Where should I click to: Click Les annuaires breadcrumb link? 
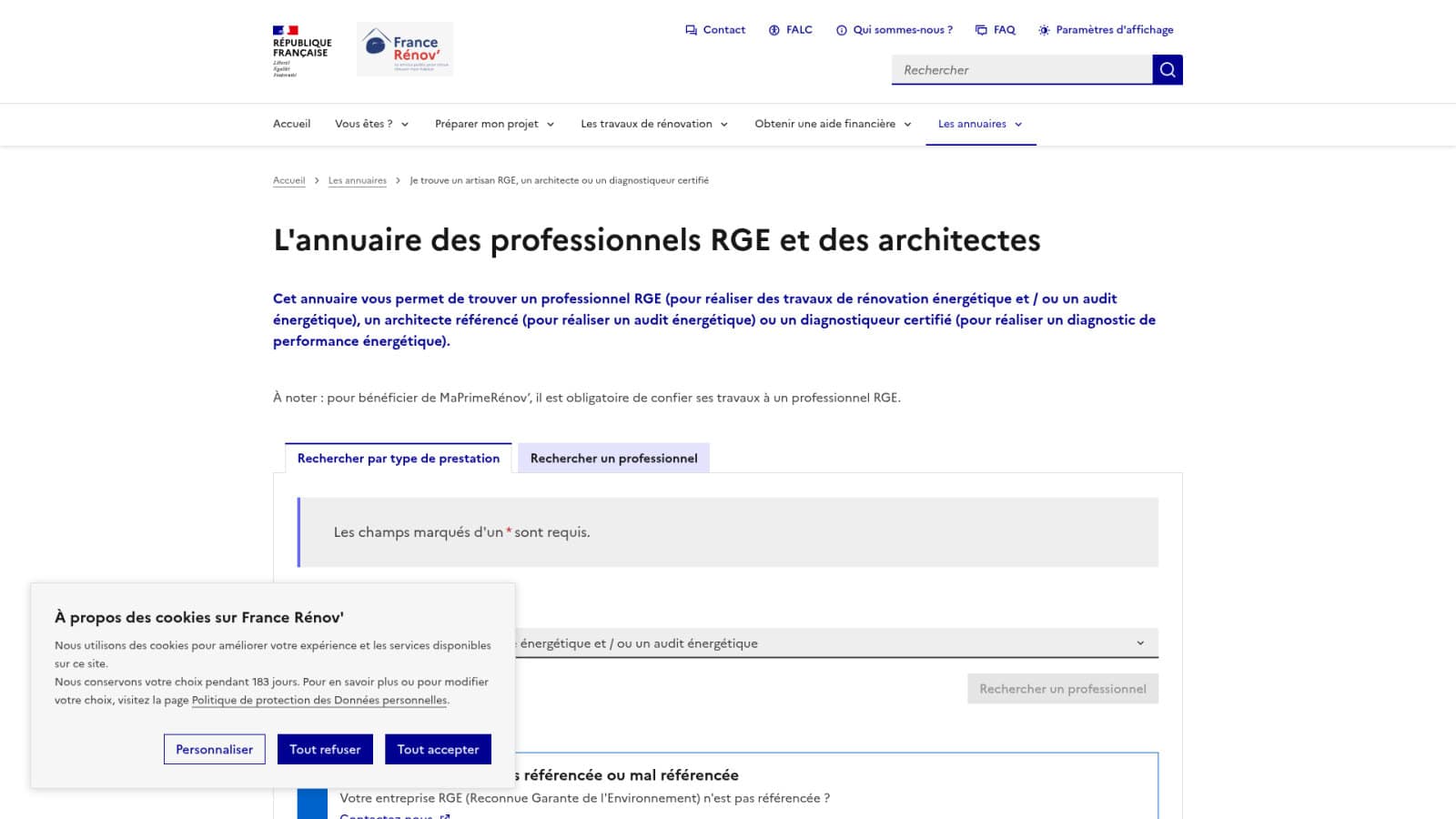pyautogui.click(x=358, y=180)
